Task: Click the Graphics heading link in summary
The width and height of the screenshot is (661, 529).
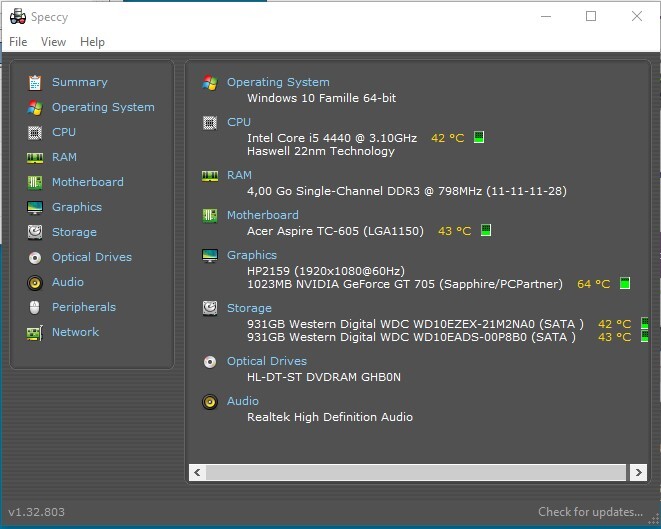Action: click(x=252, y=255)
